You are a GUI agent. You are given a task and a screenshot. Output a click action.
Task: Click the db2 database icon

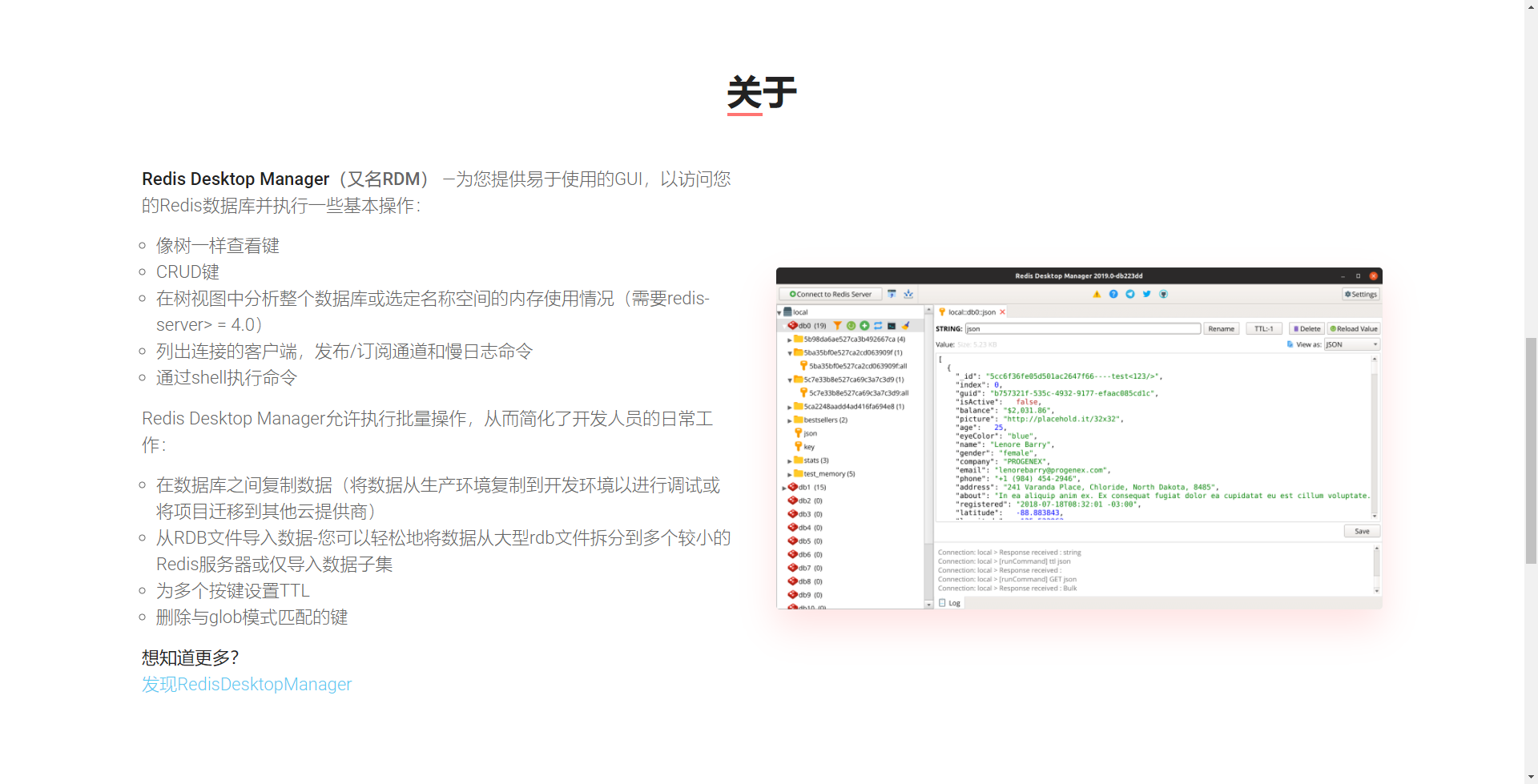[x=792, y=501]
